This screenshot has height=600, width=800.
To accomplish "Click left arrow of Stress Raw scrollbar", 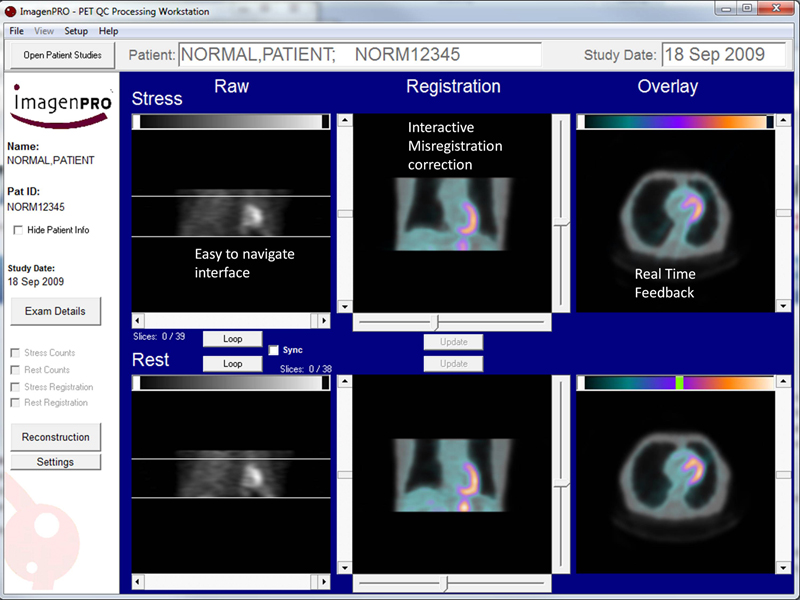I will (137, 320).
